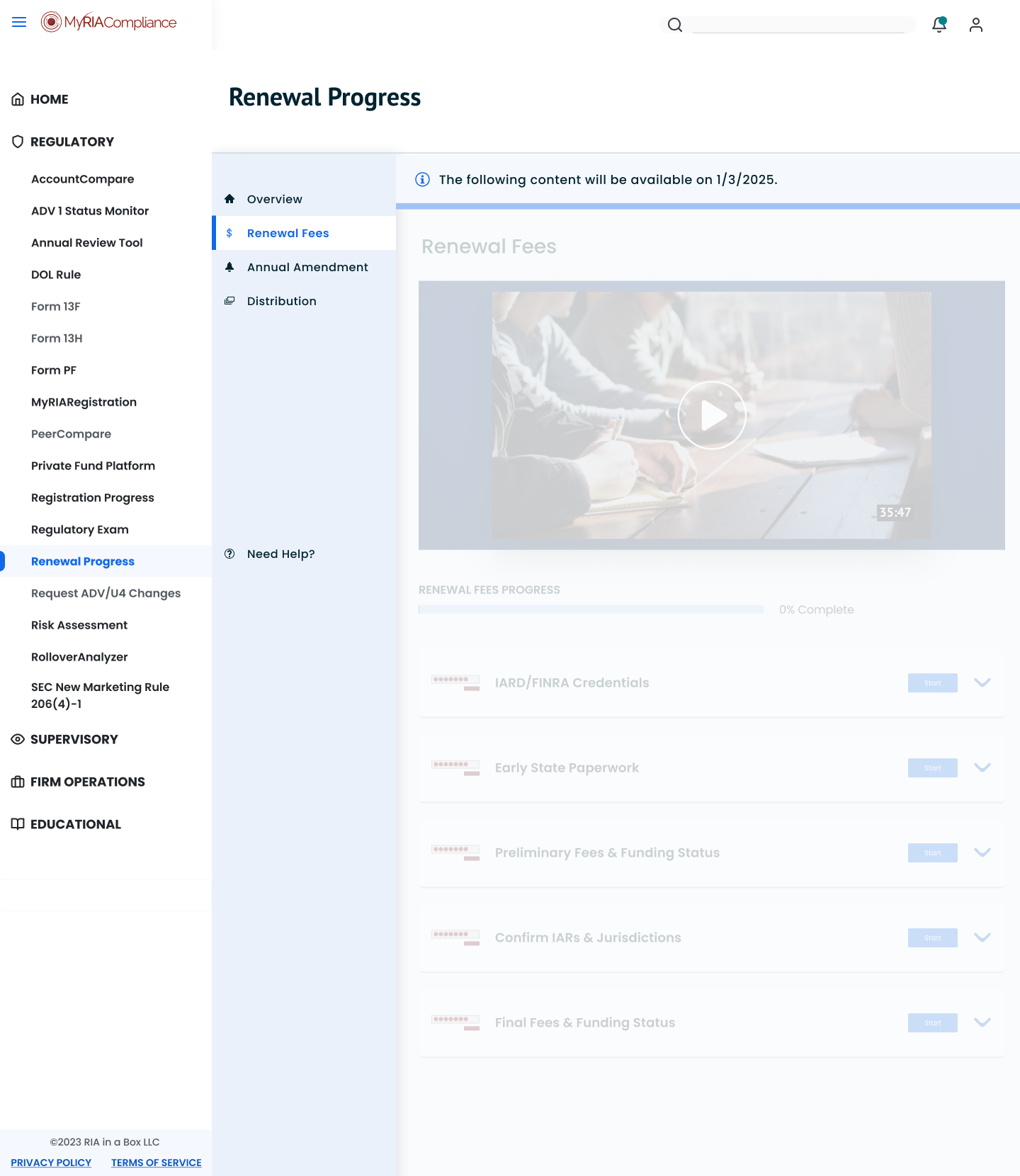Start IARD/FINRA Credentials step

click(x=933, y=683)
